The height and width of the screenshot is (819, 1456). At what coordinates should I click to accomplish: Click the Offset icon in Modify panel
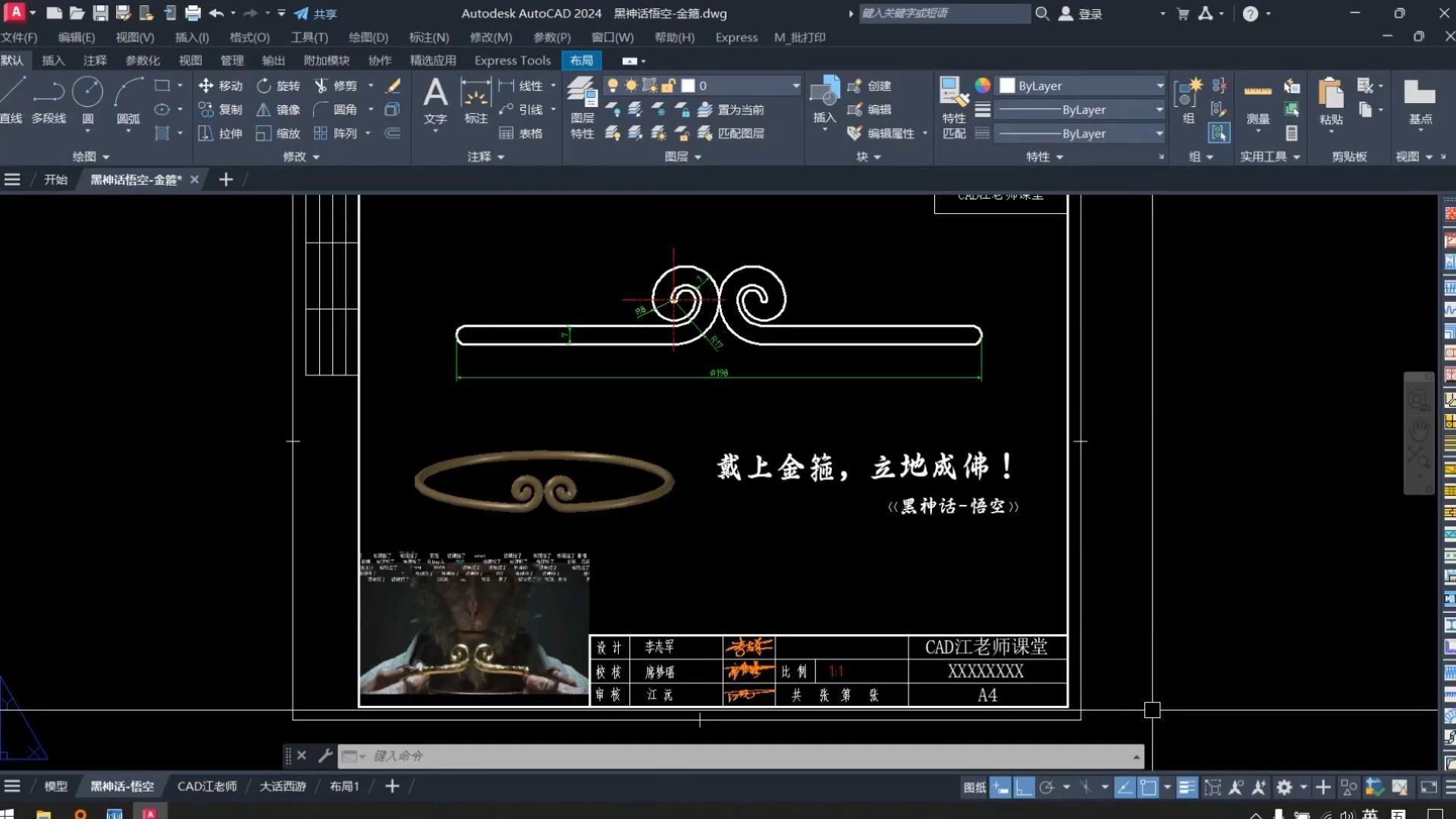(x=392, y=133)
